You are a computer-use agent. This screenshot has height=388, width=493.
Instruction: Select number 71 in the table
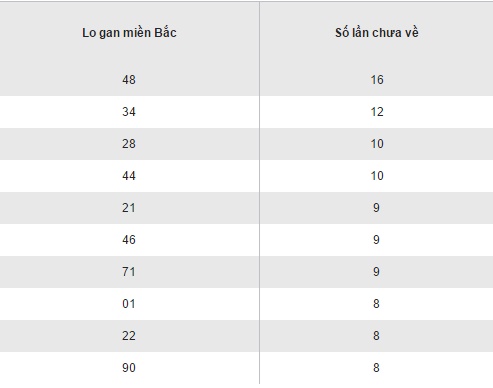coord(129,272)
